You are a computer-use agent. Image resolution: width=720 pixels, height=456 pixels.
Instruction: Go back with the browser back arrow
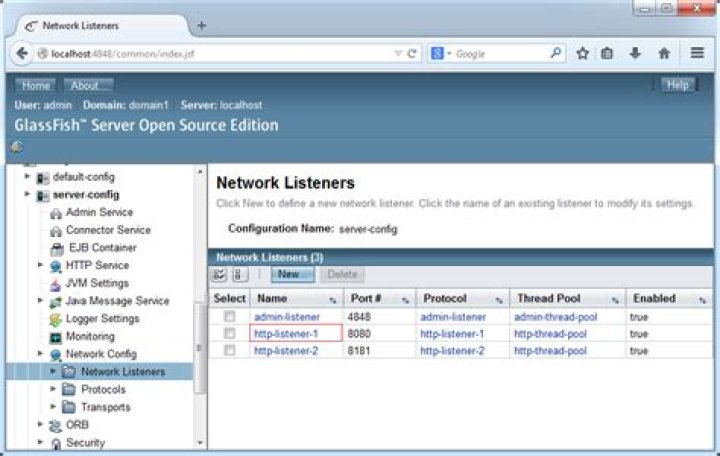click(x=22, y=54)
